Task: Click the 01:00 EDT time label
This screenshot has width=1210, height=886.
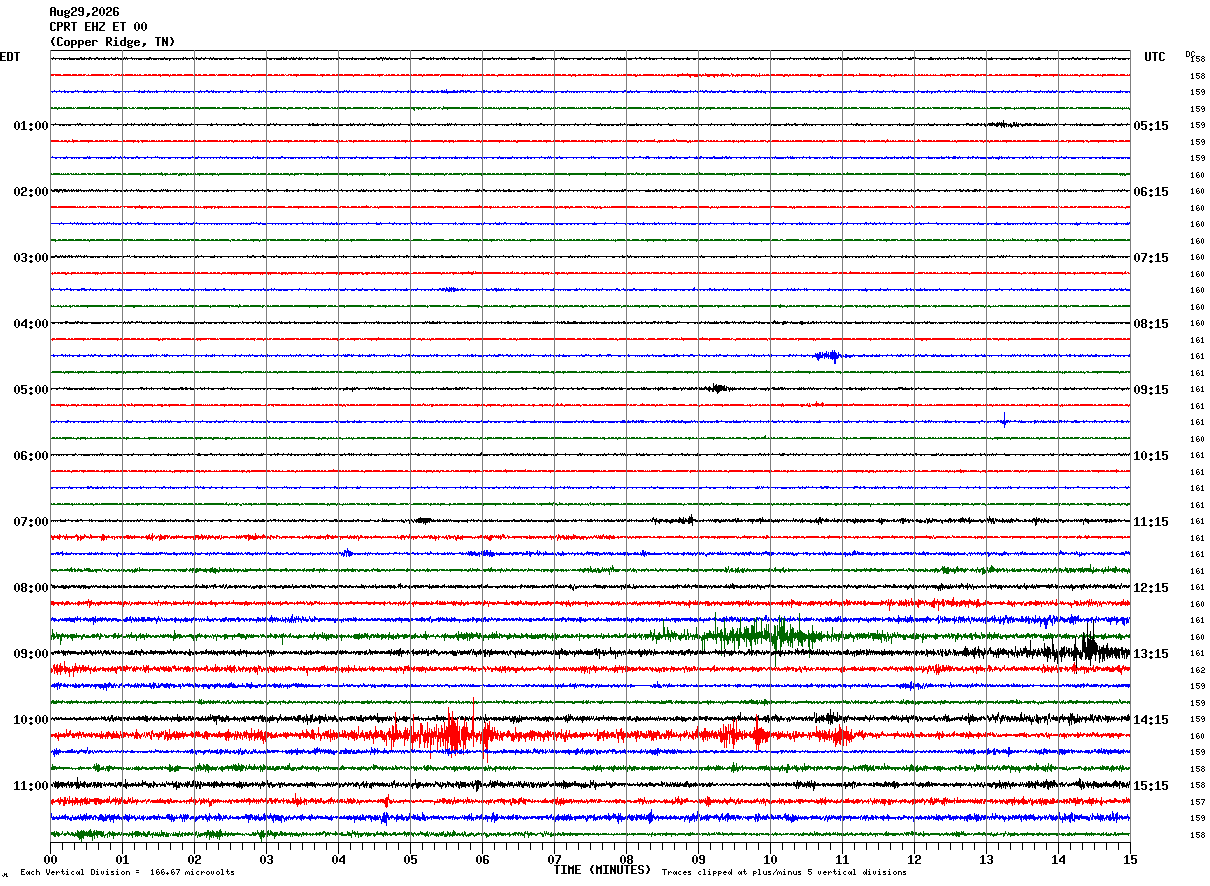Action: 30,126
